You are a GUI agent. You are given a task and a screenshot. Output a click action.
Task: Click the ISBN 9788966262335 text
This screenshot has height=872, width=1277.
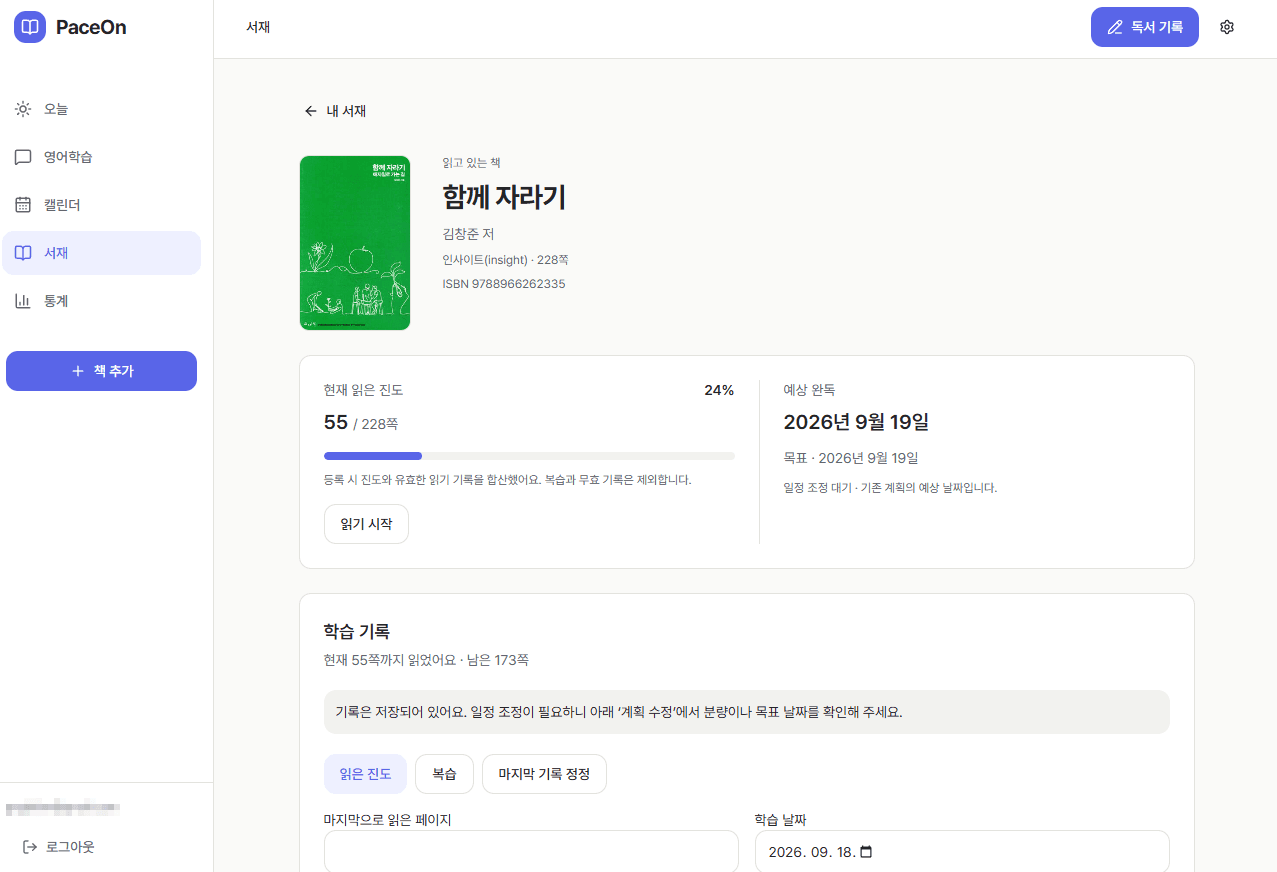point(504,284)
